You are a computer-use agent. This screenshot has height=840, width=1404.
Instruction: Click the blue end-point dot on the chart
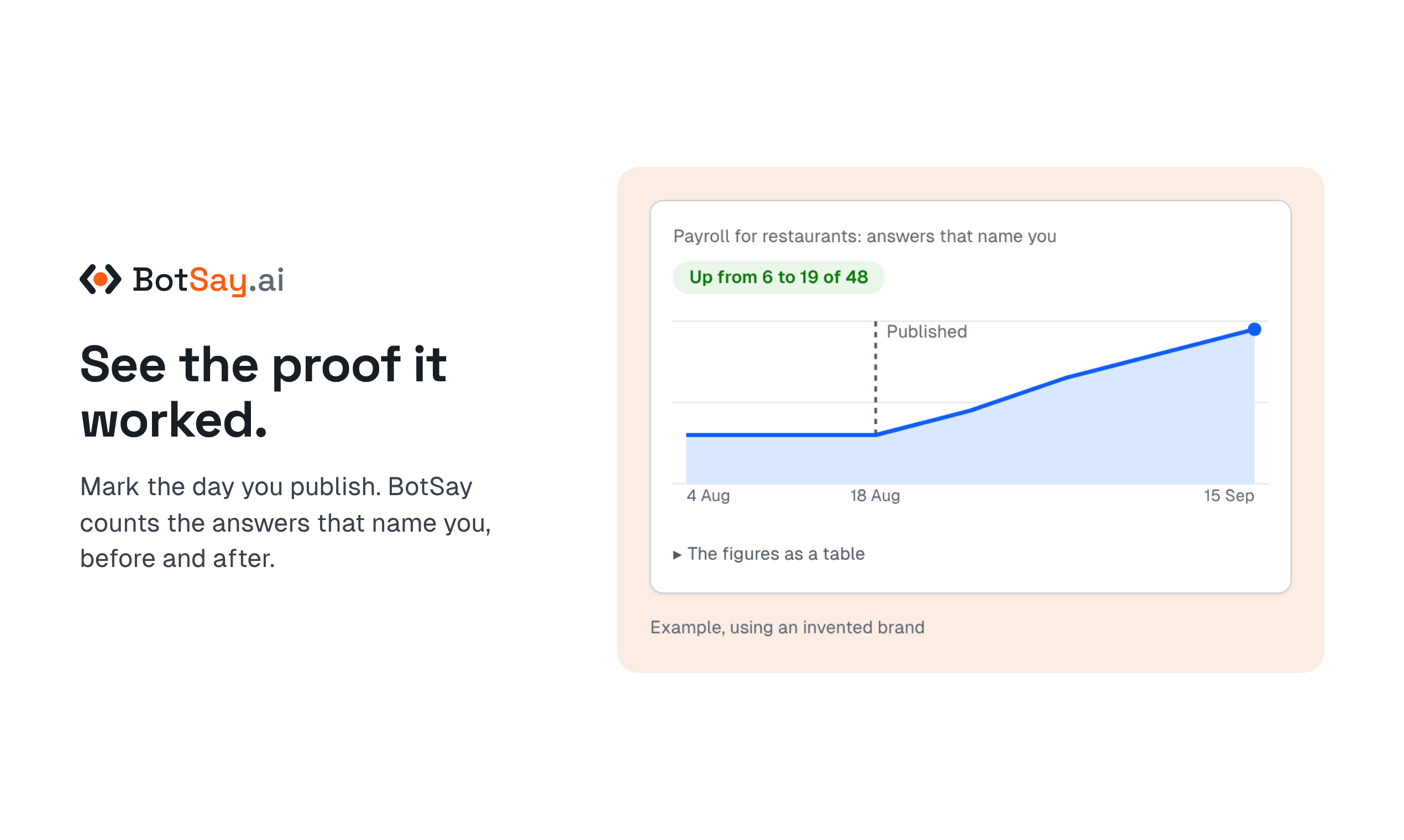click(x=1254, y=329)
